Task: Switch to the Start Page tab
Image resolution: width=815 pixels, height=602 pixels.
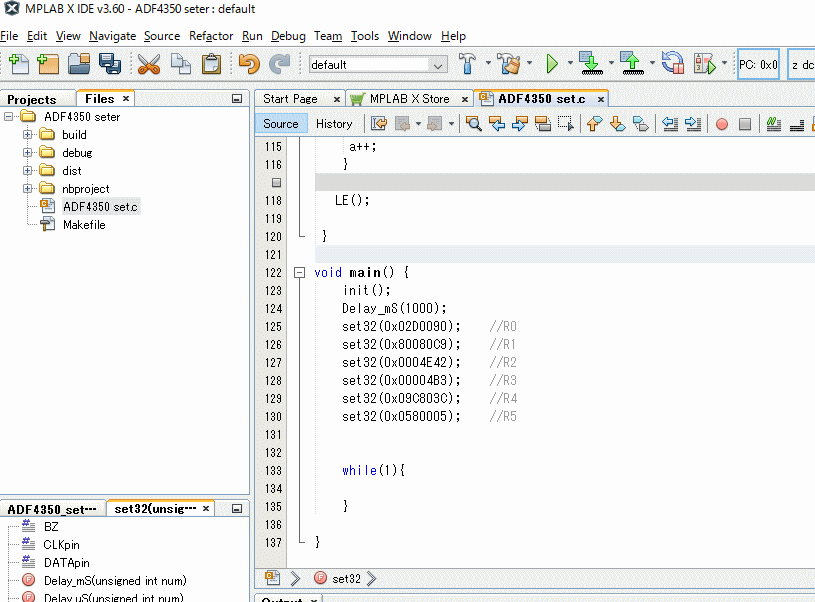Action: [x=290, y=99]
